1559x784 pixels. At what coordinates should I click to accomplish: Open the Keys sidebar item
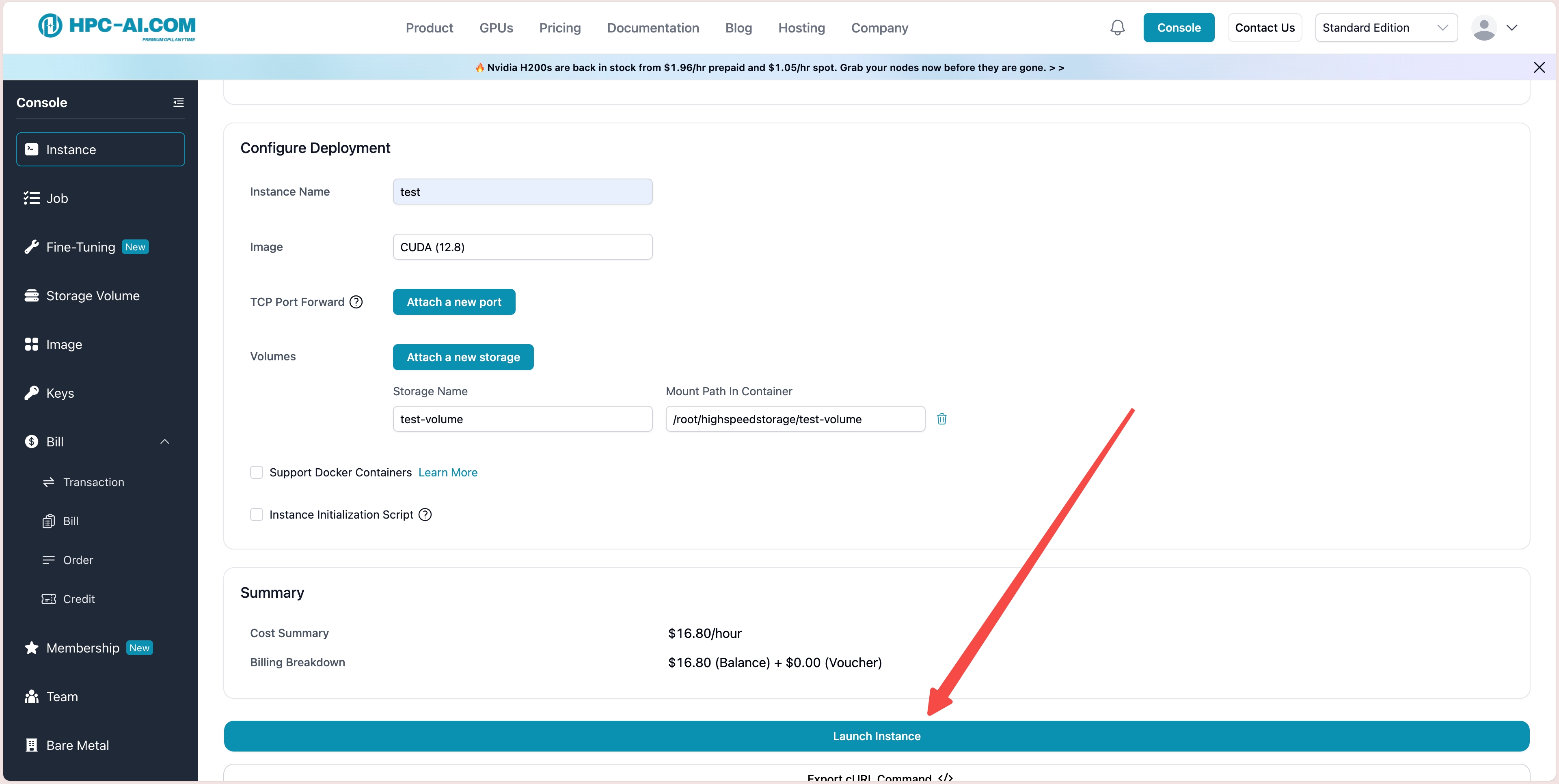pos(60,393)
